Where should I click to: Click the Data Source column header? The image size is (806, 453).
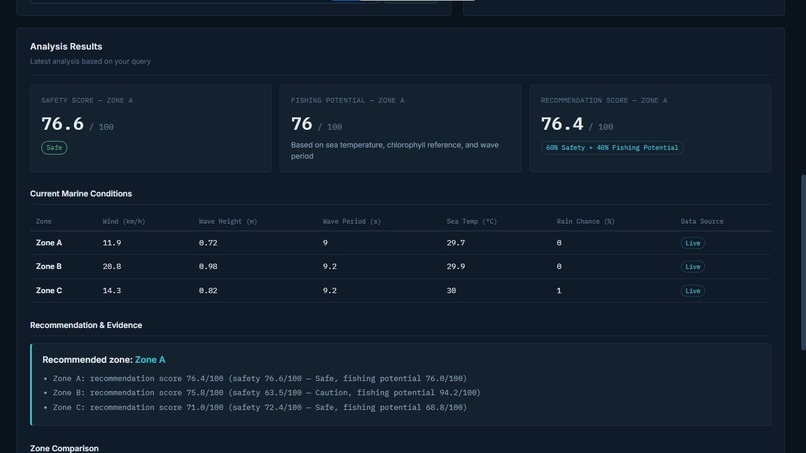702,222
